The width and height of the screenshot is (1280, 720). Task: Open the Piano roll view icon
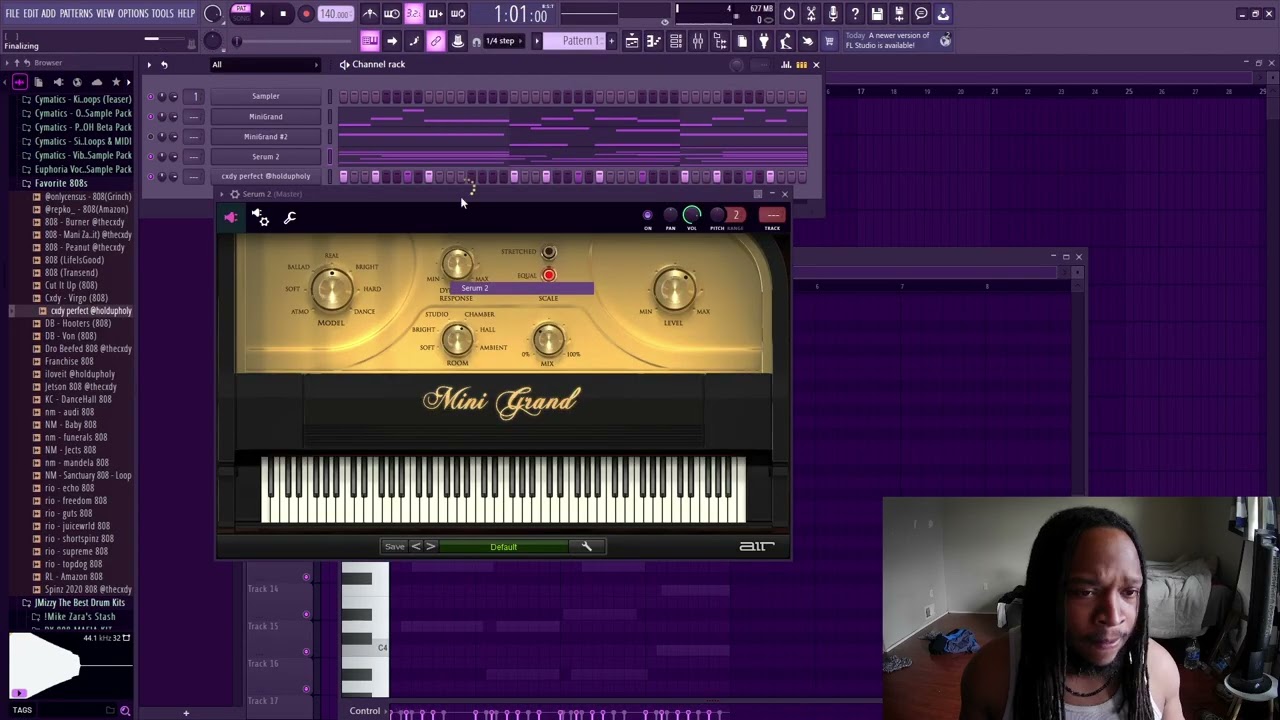[x=654, y=41]
